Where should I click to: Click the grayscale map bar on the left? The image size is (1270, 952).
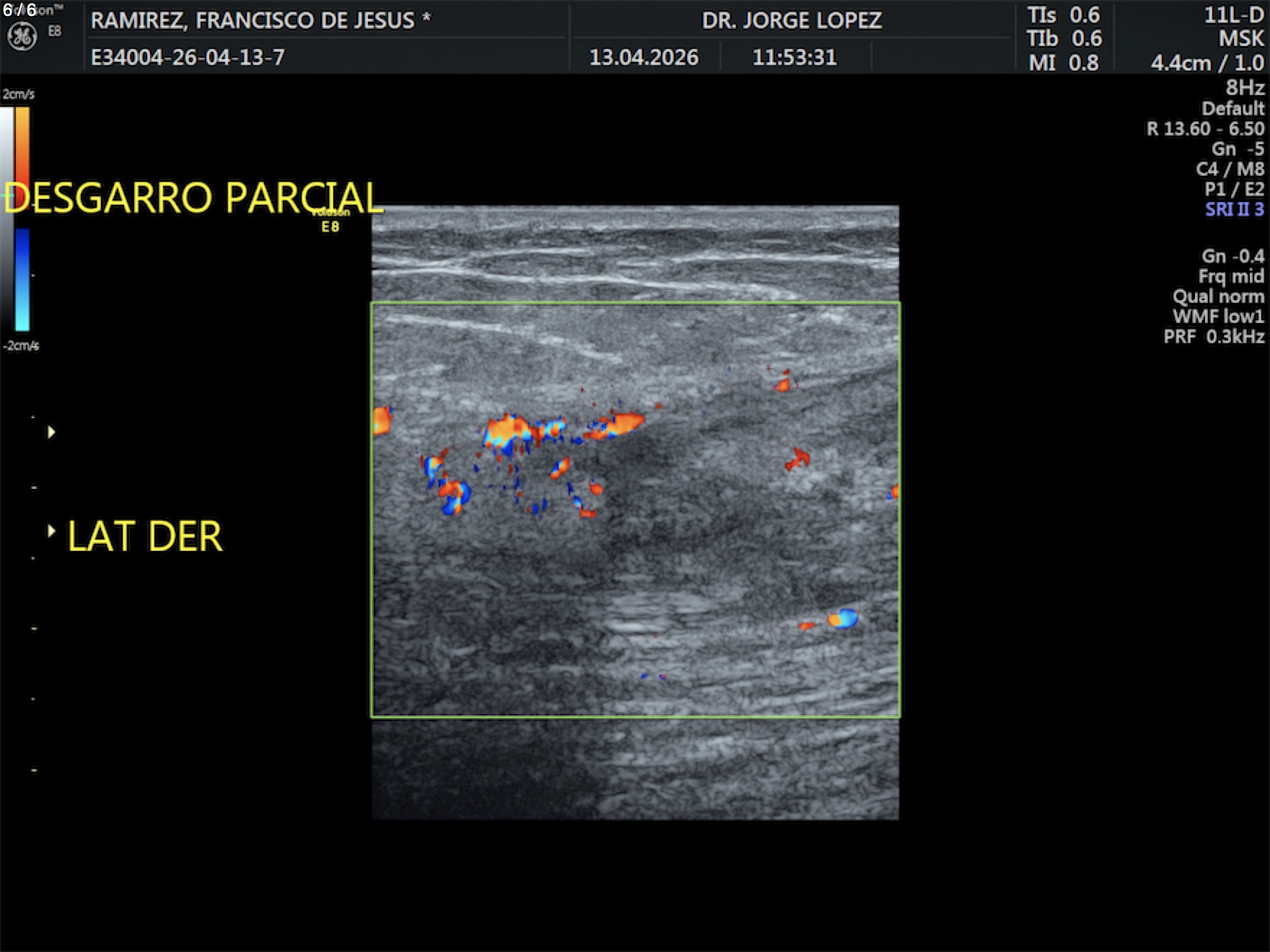click(x=6, y=216)
